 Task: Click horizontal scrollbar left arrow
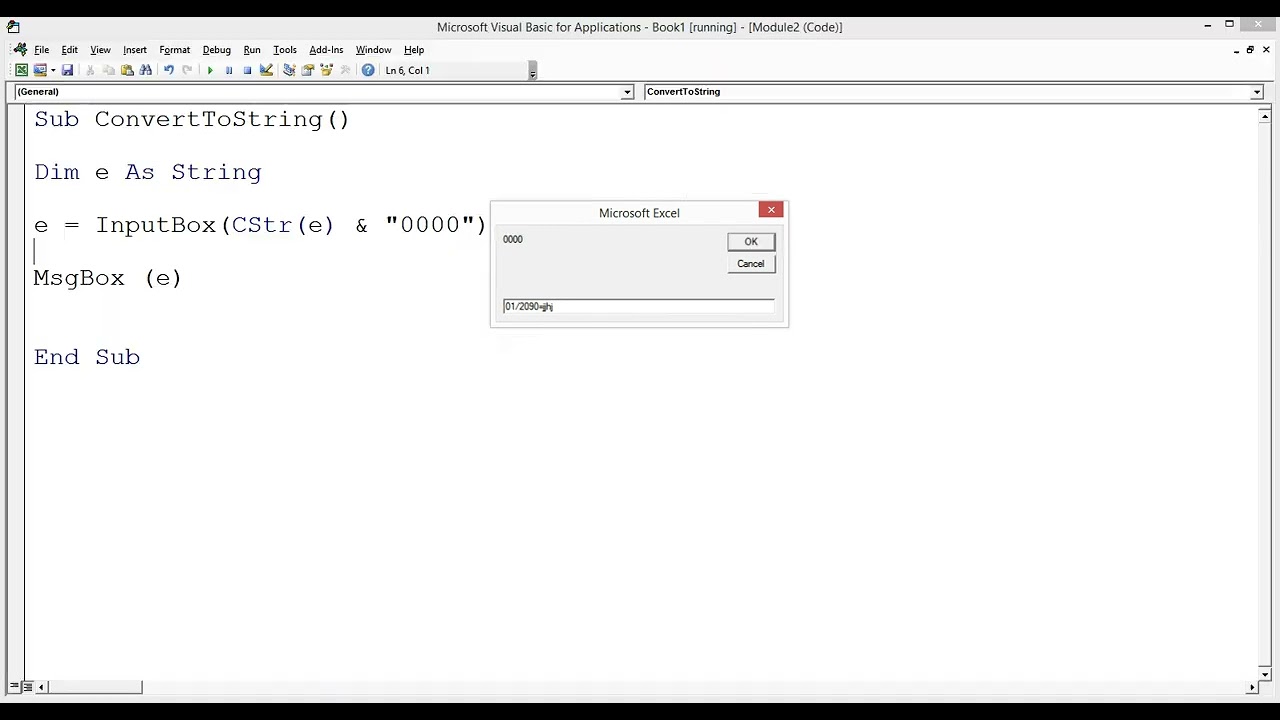[x=41, y=687]
